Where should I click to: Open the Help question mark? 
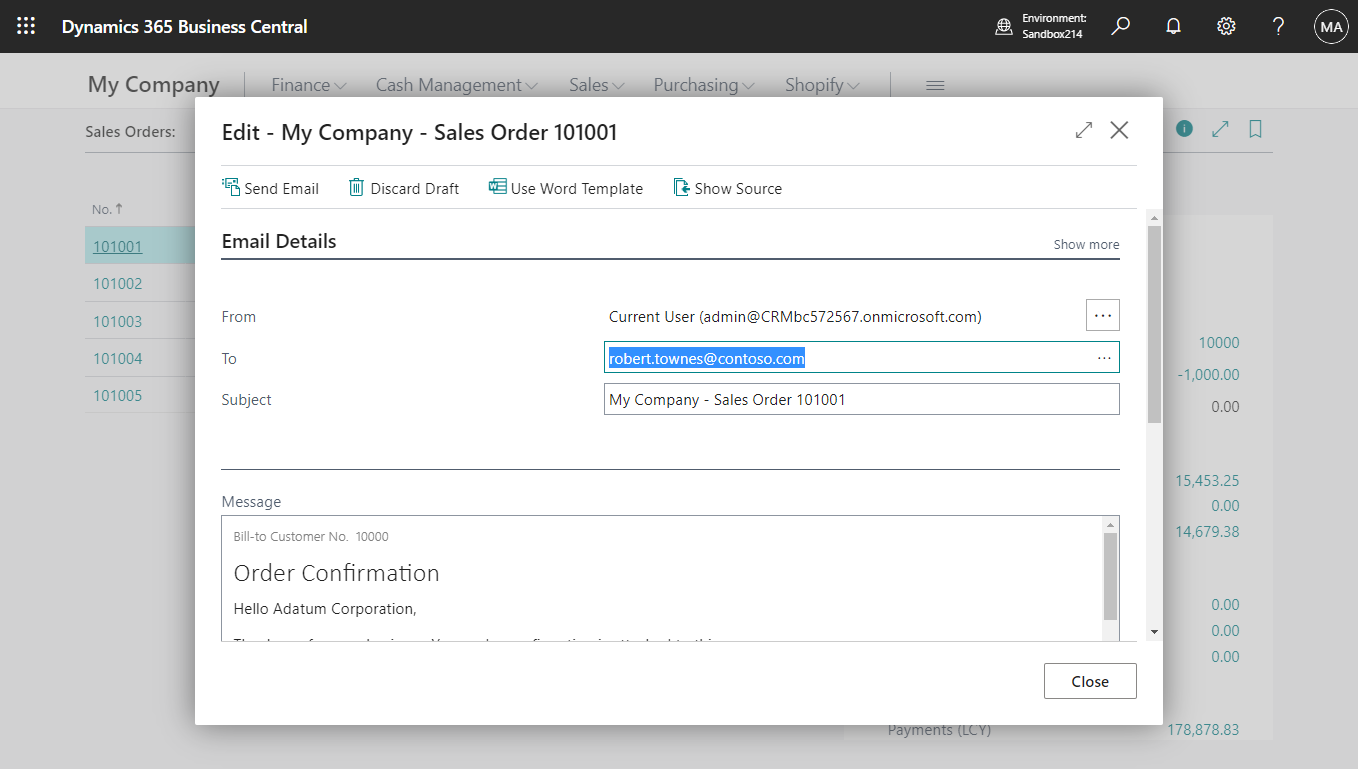click(1278, 26)
